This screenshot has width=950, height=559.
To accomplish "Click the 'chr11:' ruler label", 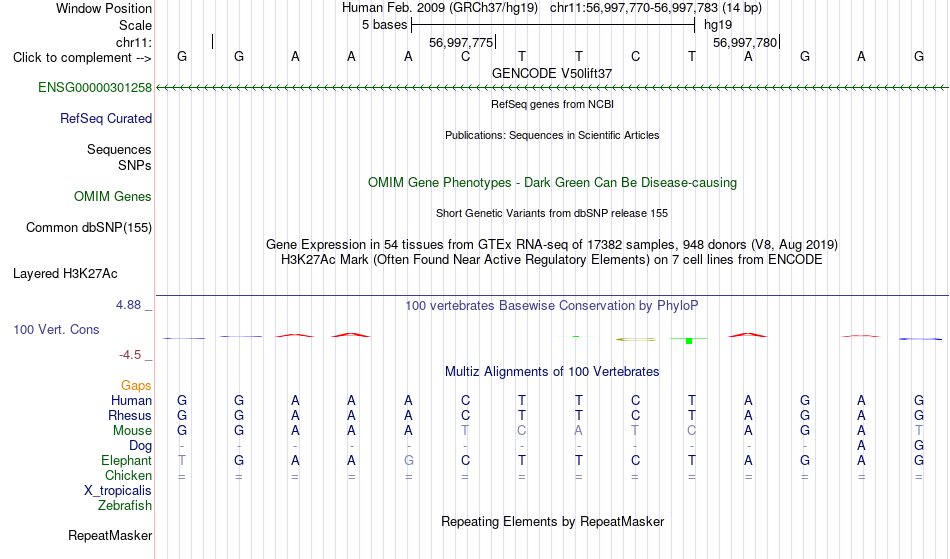I will pos(133,42).
